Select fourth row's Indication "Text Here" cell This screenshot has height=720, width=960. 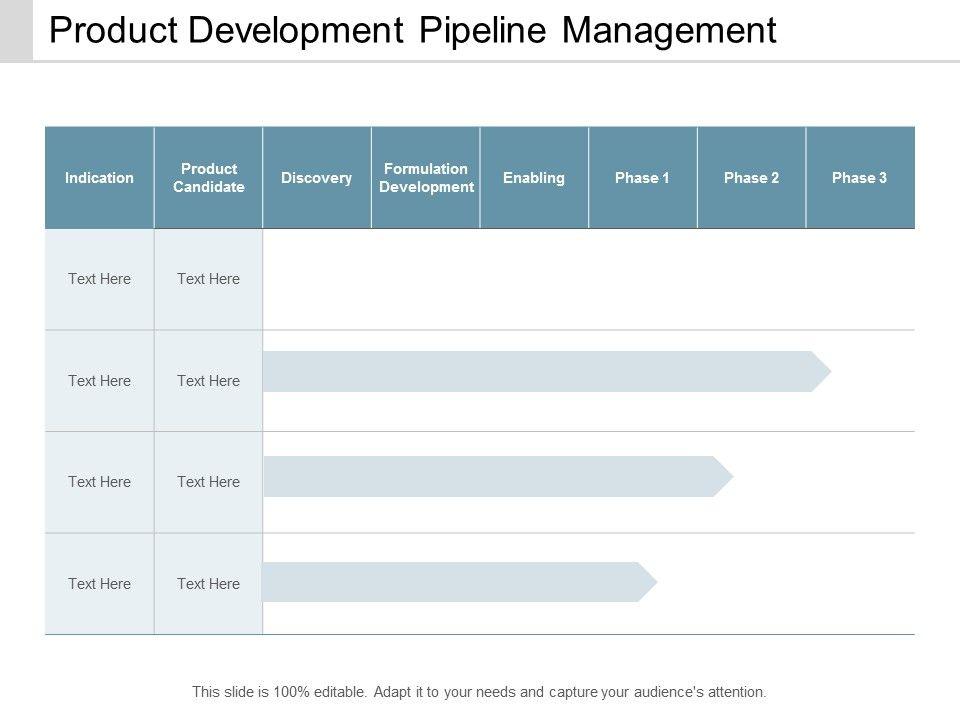[99, 584]
